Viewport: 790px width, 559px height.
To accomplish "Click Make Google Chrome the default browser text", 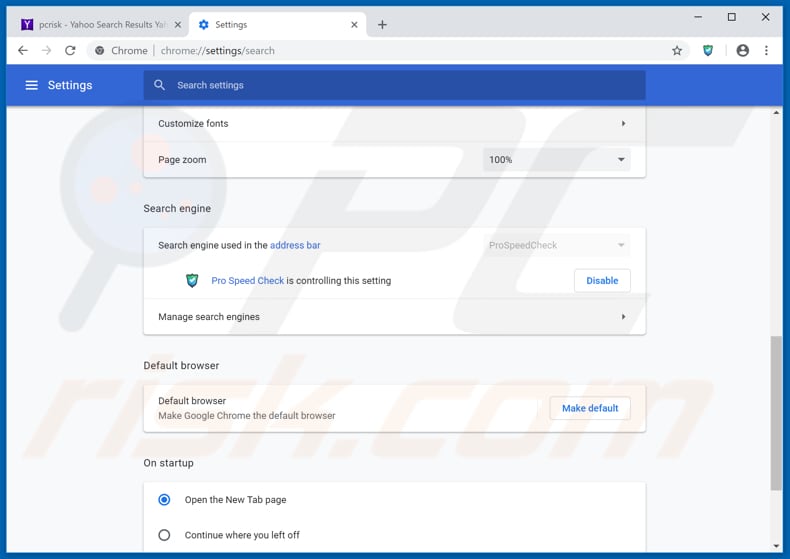I will pyautogui.click(x=246, y=415).
